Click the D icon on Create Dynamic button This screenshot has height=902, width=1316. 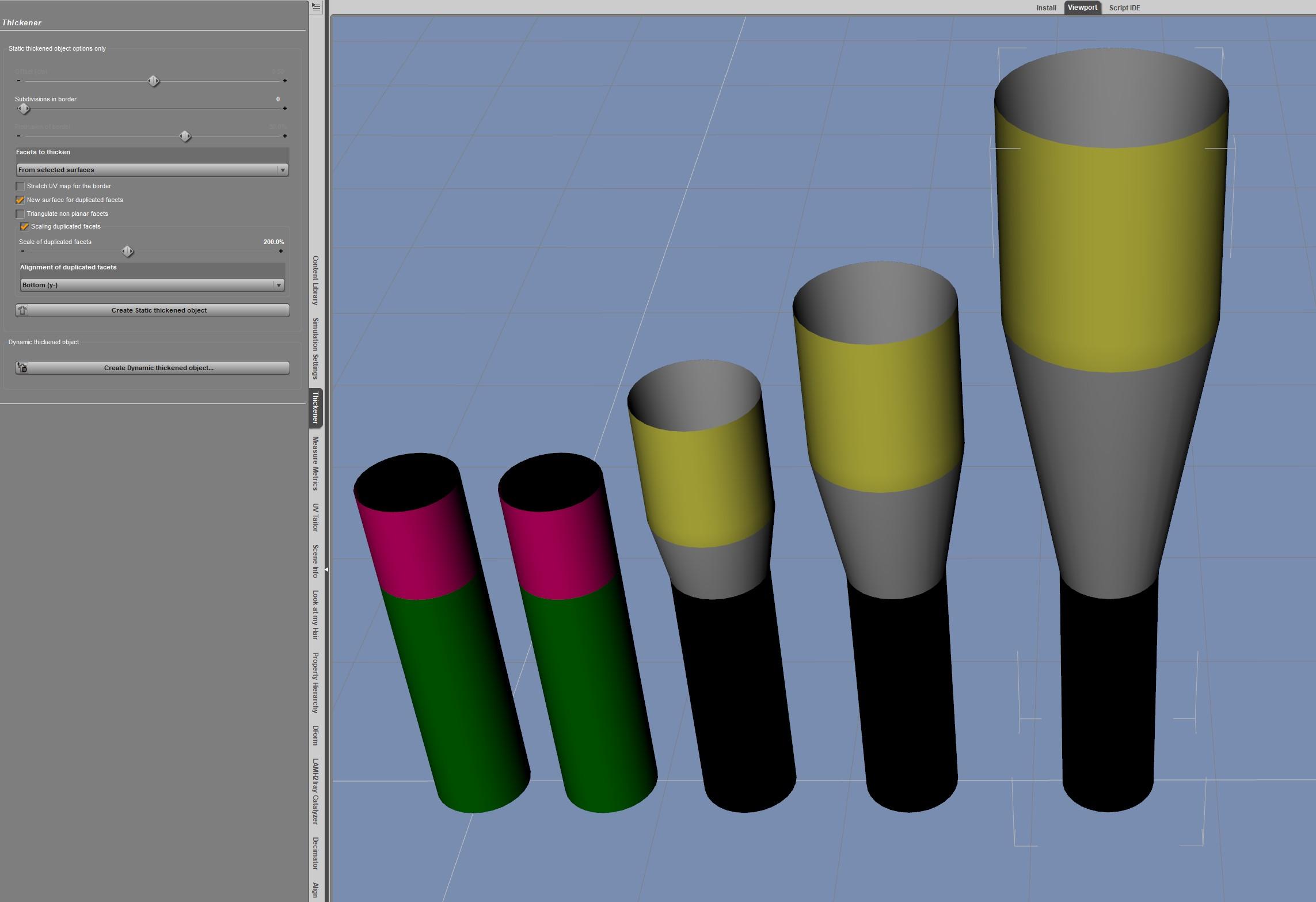(22, 368)
